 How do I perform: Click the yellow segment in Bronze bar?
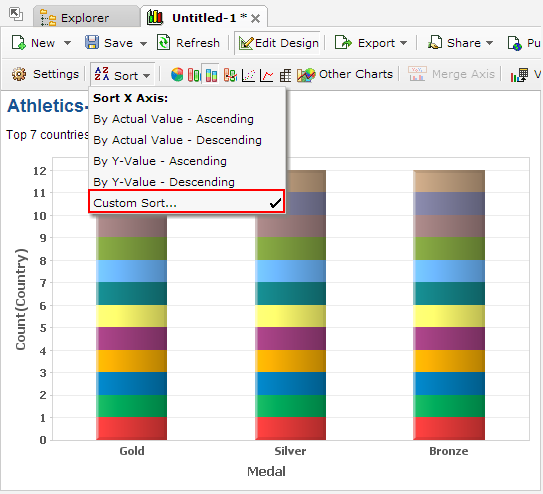pos(449,316)
